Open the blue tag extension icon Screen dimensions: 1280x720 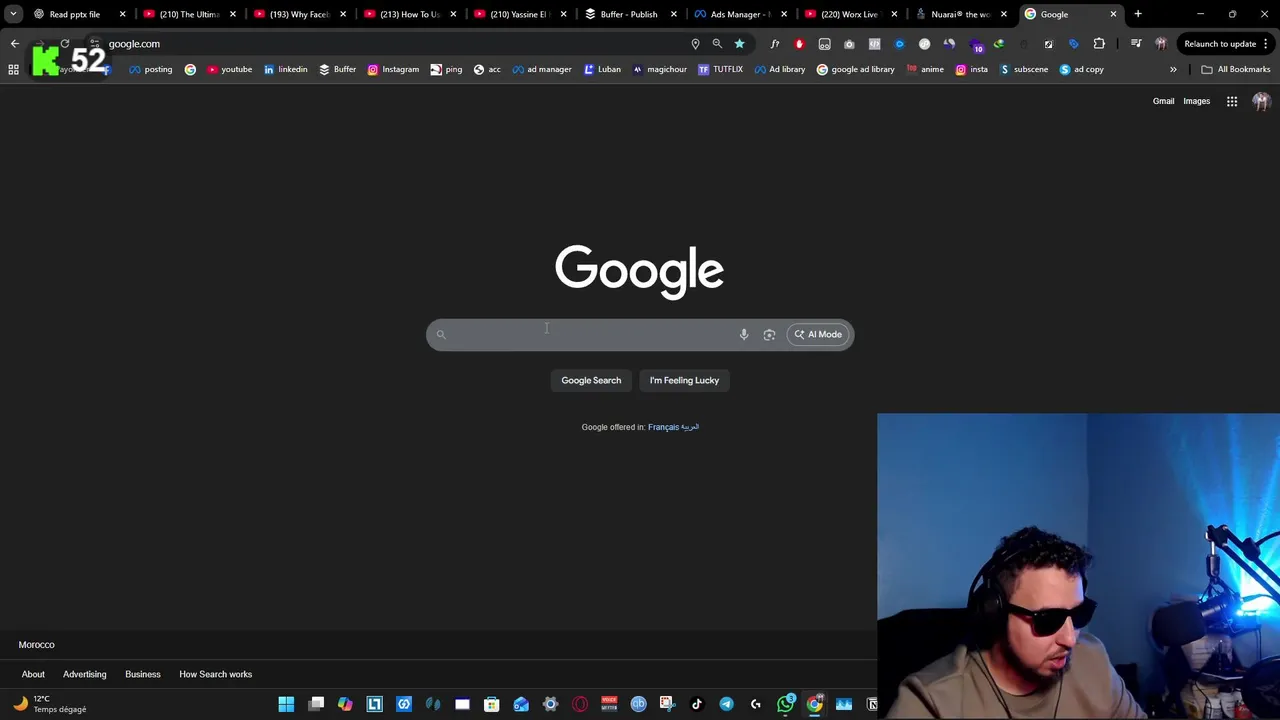click(x=1074, y=44)
